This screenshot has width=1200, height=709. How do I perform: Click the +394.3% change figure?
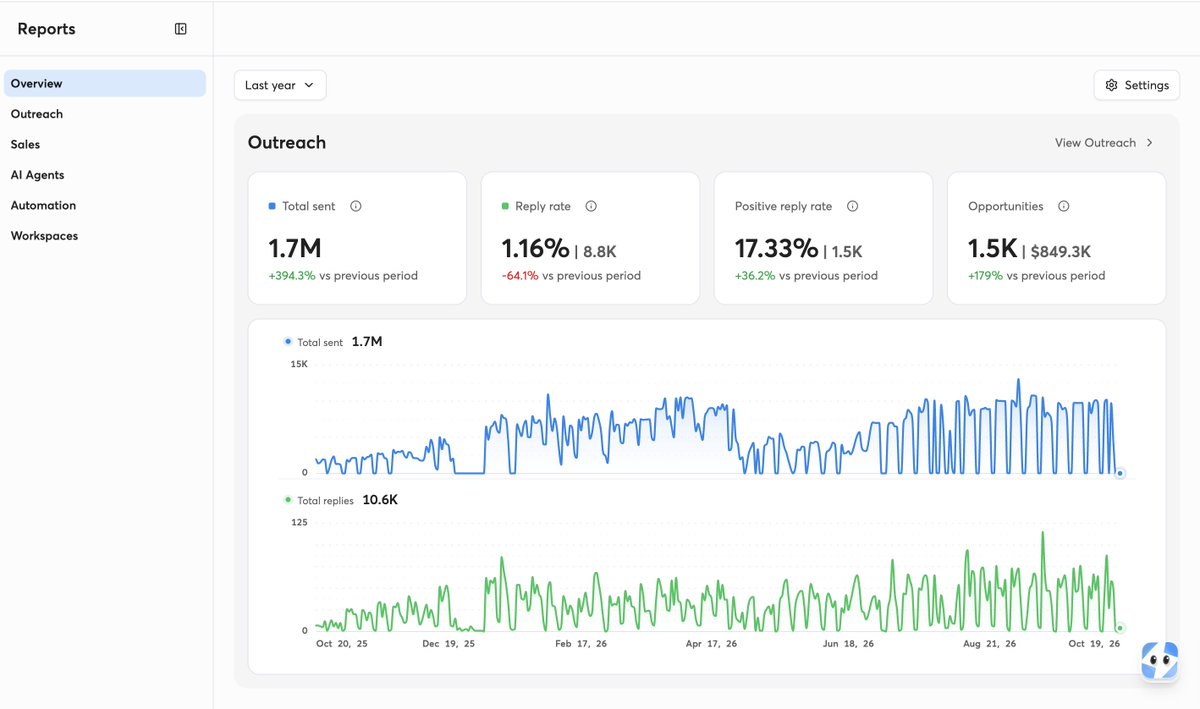[x=292, y=276]
